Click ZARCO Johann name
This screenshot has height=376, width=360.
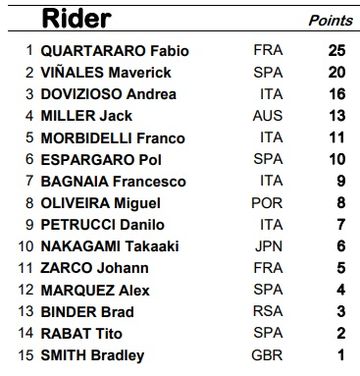tap(94, 268)
